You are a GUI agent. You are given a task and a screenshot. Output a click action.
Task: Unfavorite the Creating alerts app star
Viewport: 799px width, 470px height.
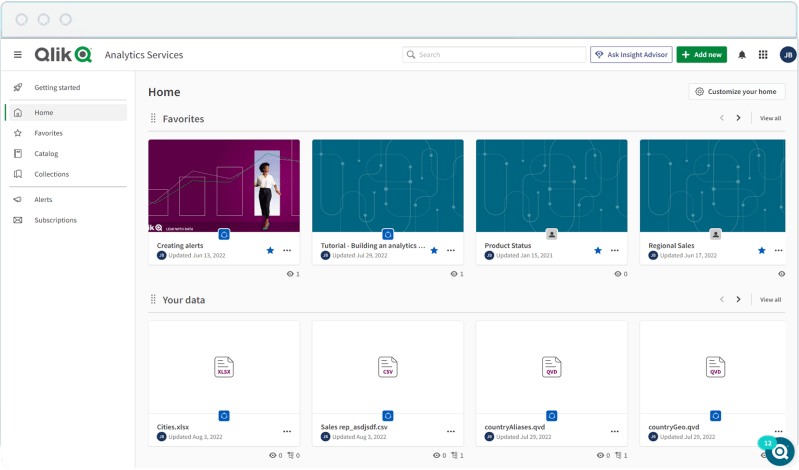pos(270,250)
